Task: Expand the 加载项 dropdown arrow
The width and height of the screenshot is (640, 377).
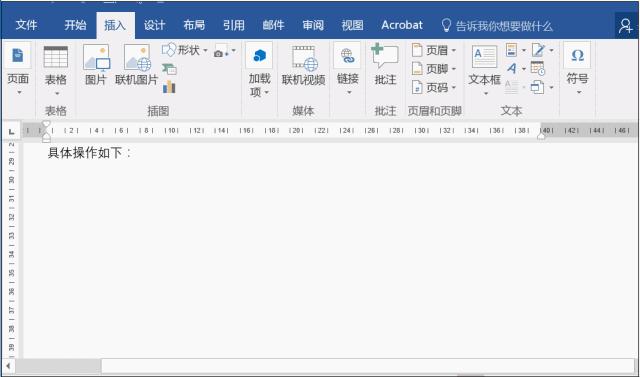Action: tap(267, 92)
